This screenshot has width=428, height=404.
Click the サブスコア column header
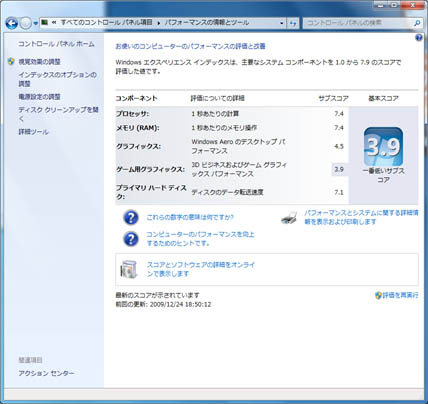(x=333, y=98)
